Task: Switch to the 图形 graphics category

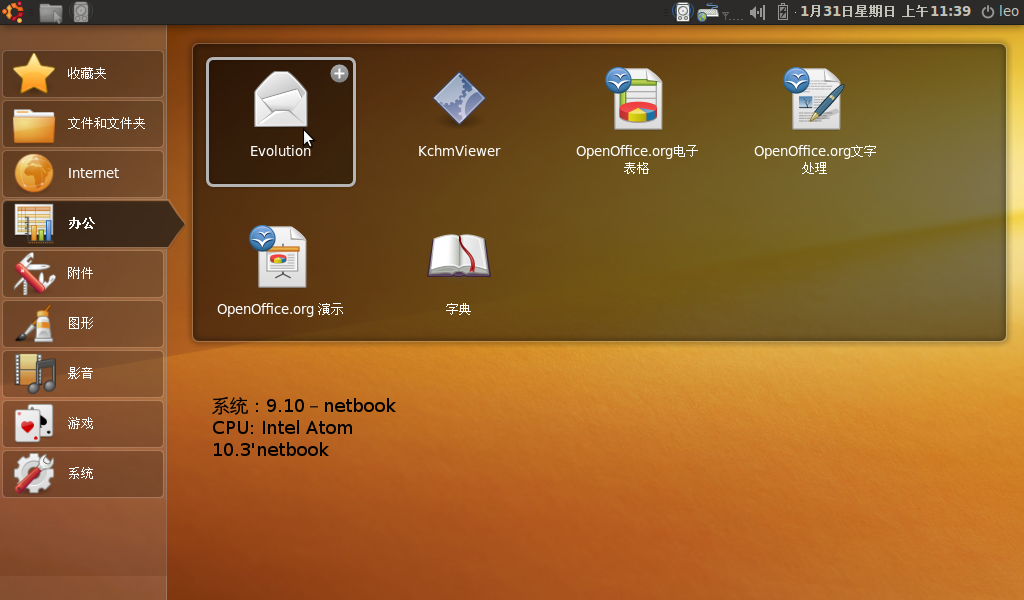Action: tap(83, 324)
